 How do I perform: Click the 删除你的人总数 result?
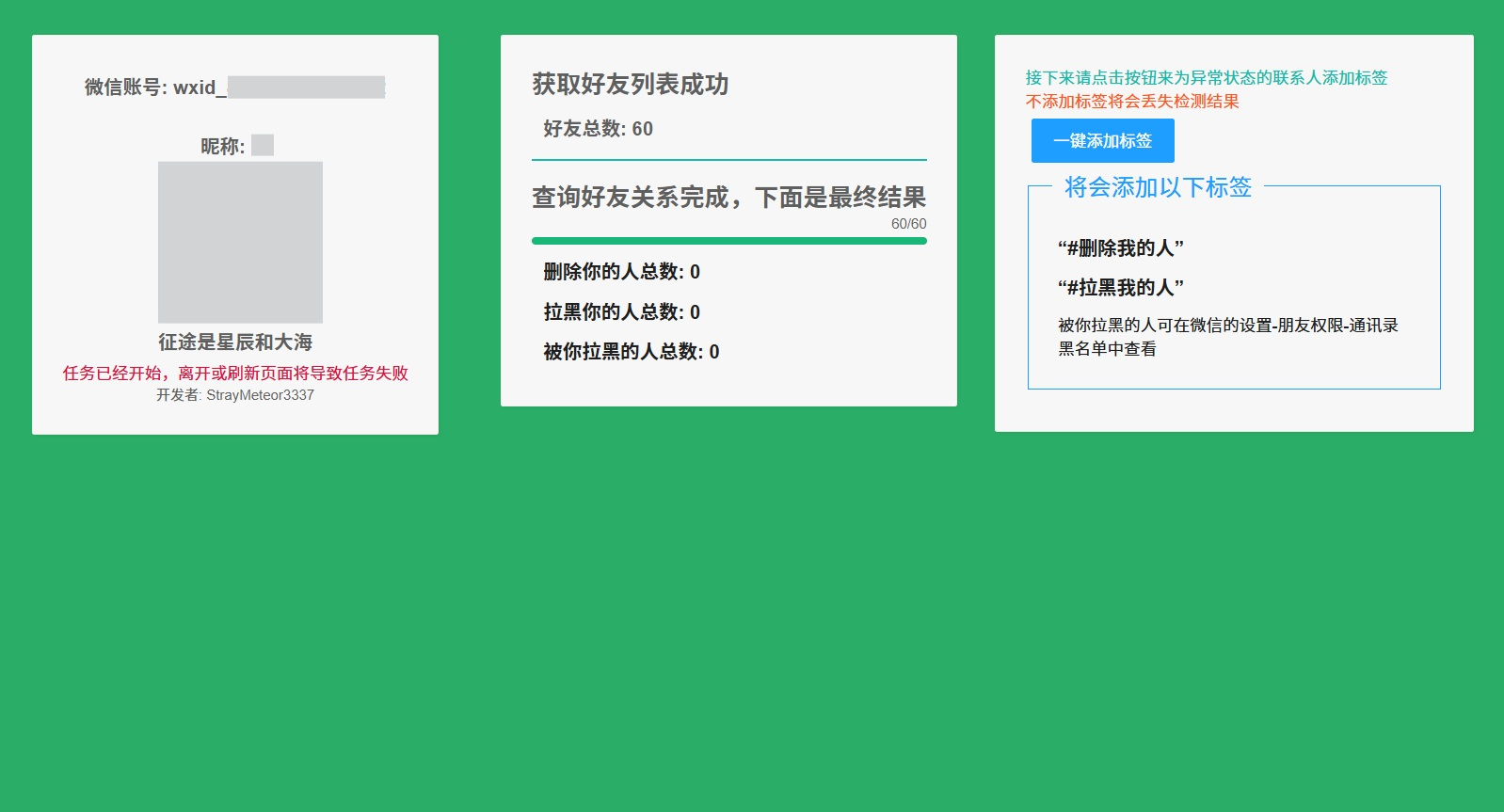pos(621,272)
